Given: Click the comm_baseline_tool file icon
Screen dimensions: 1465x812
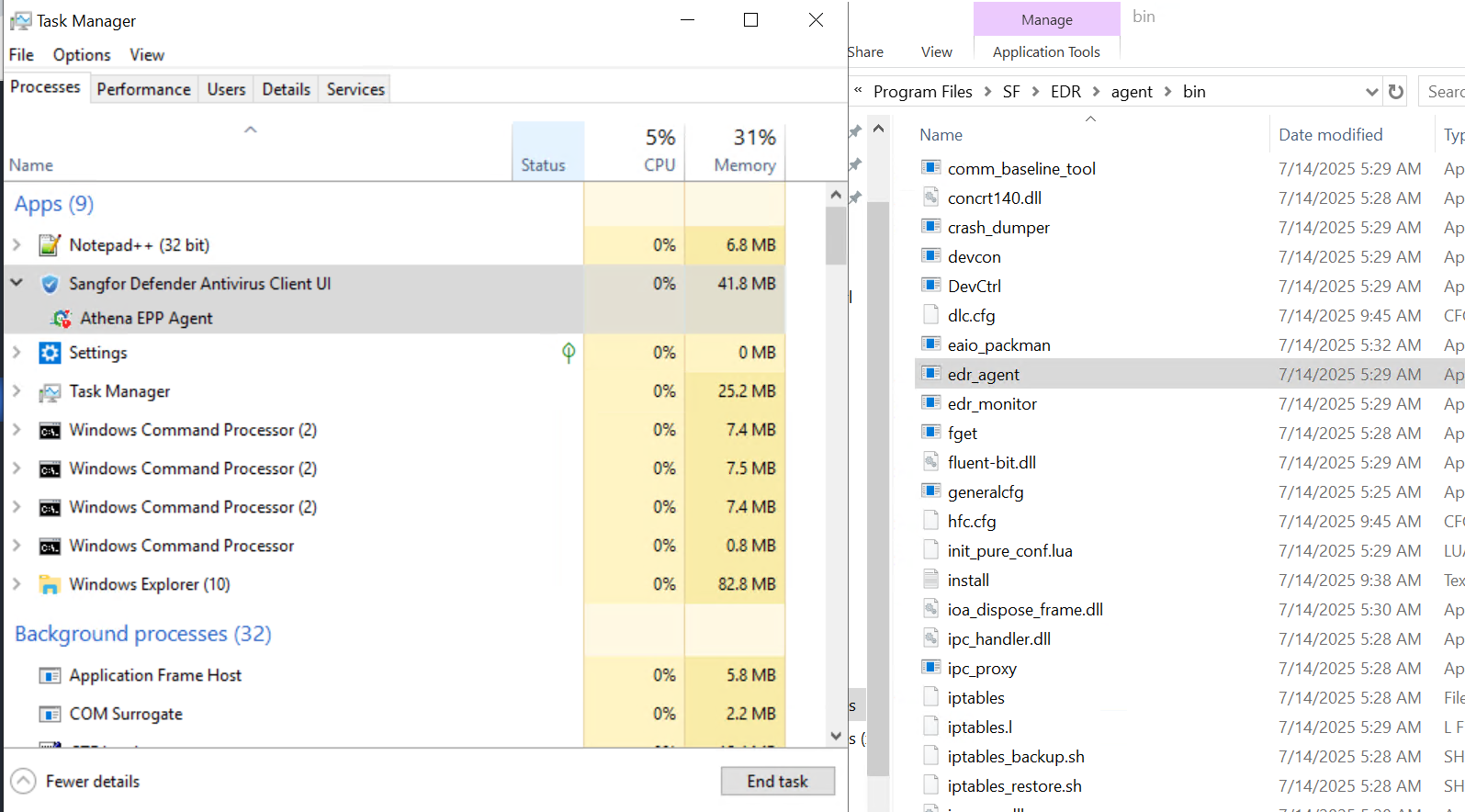Looking at the screenshot, I should (931, 168).
